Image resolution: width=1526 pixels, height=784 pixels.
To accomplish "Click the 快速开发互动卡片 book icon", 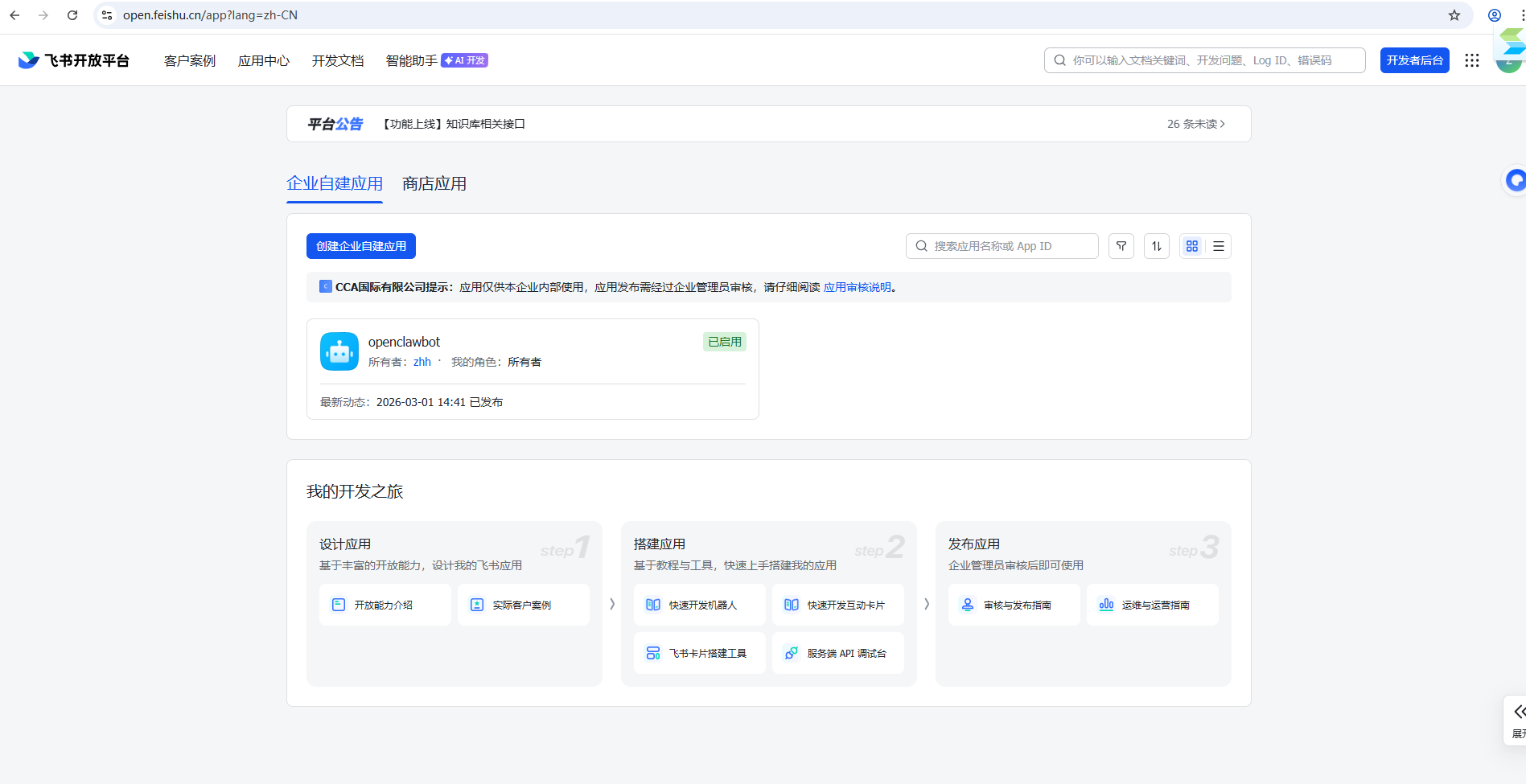I will (x=792, y=605).
